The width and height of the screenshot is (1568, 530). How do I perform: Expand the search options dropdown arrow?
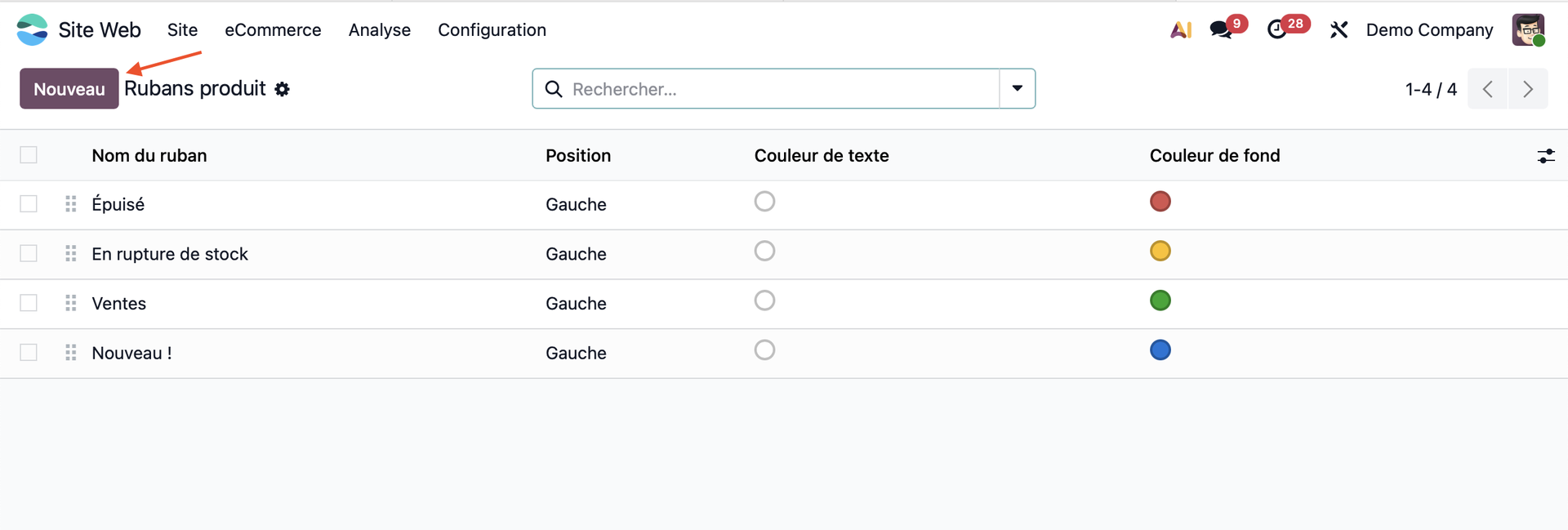click(1018, 88)
